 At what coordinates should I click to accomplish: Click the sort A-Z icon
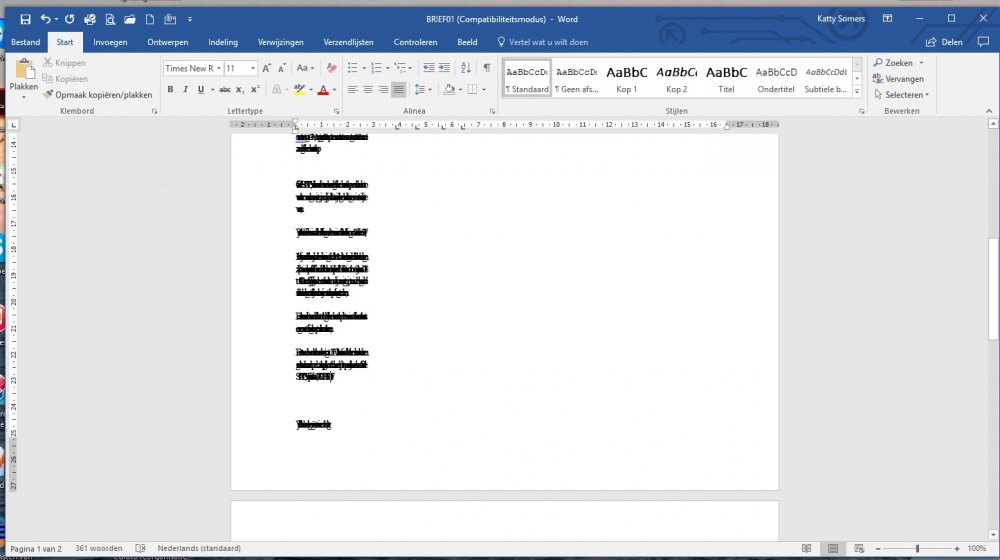click(x=465, y=68)
